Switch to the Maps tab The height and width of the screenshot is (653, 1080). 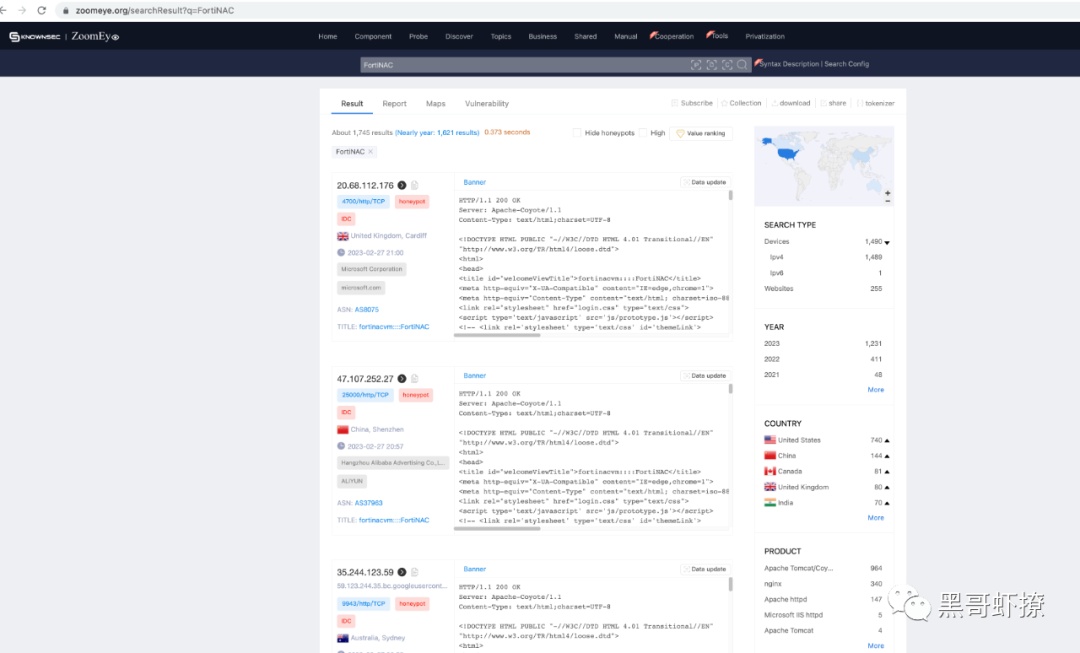click(435, 103)
